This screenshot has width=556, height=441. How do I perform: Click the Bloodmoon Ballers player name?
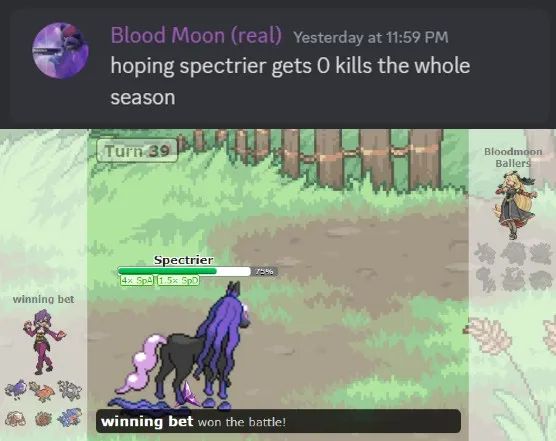click(513, 157)
